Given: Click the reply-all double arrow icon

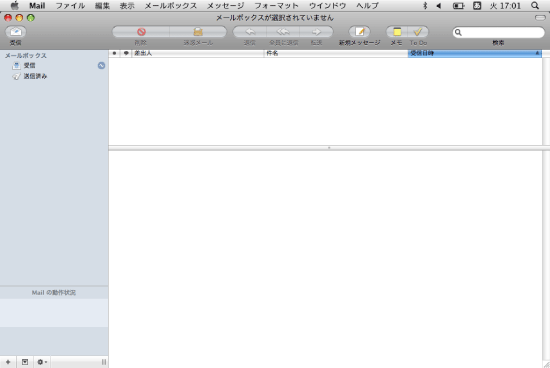Looking at the screenshot, I should coord(283,32).
